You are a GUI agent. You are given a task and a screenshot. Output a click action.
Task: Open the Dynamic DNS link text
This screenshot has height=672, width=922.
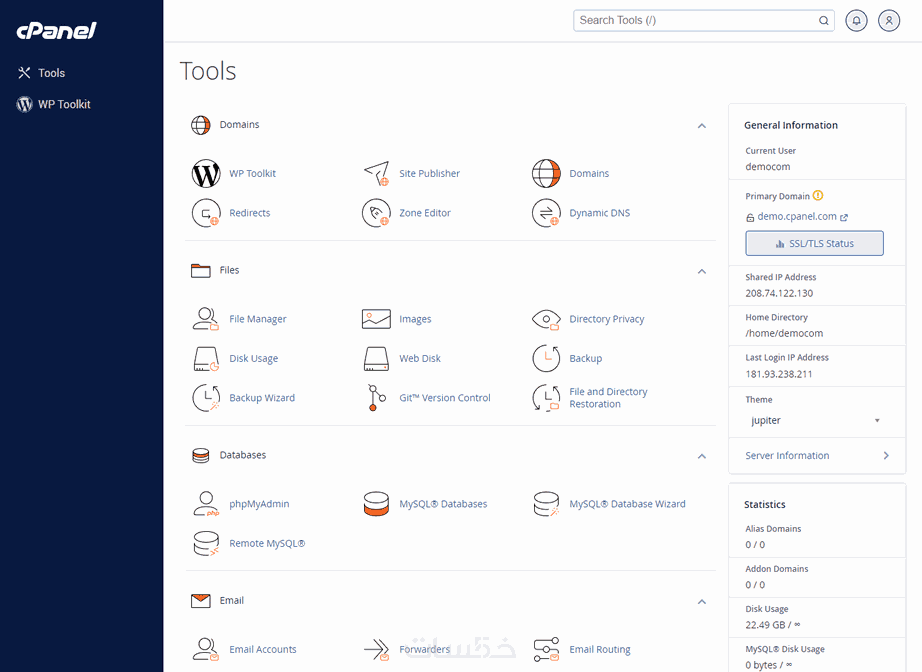pyautogui.click(x=599, y=213)
